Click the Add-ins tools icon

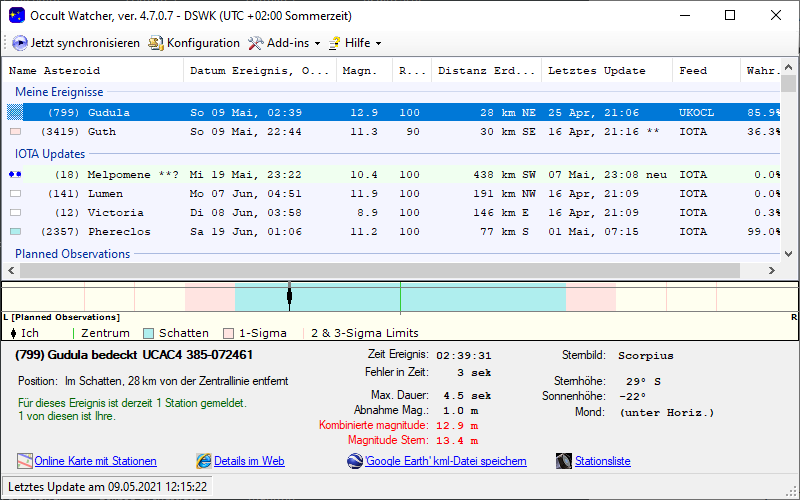(x=256, y=43)
